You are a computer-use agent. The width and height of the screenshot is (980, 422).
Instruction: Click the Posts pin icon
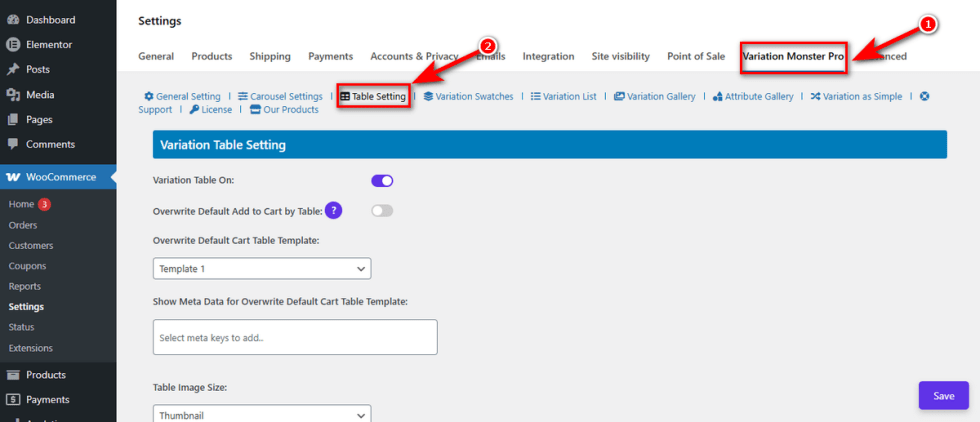pos(12,69)
